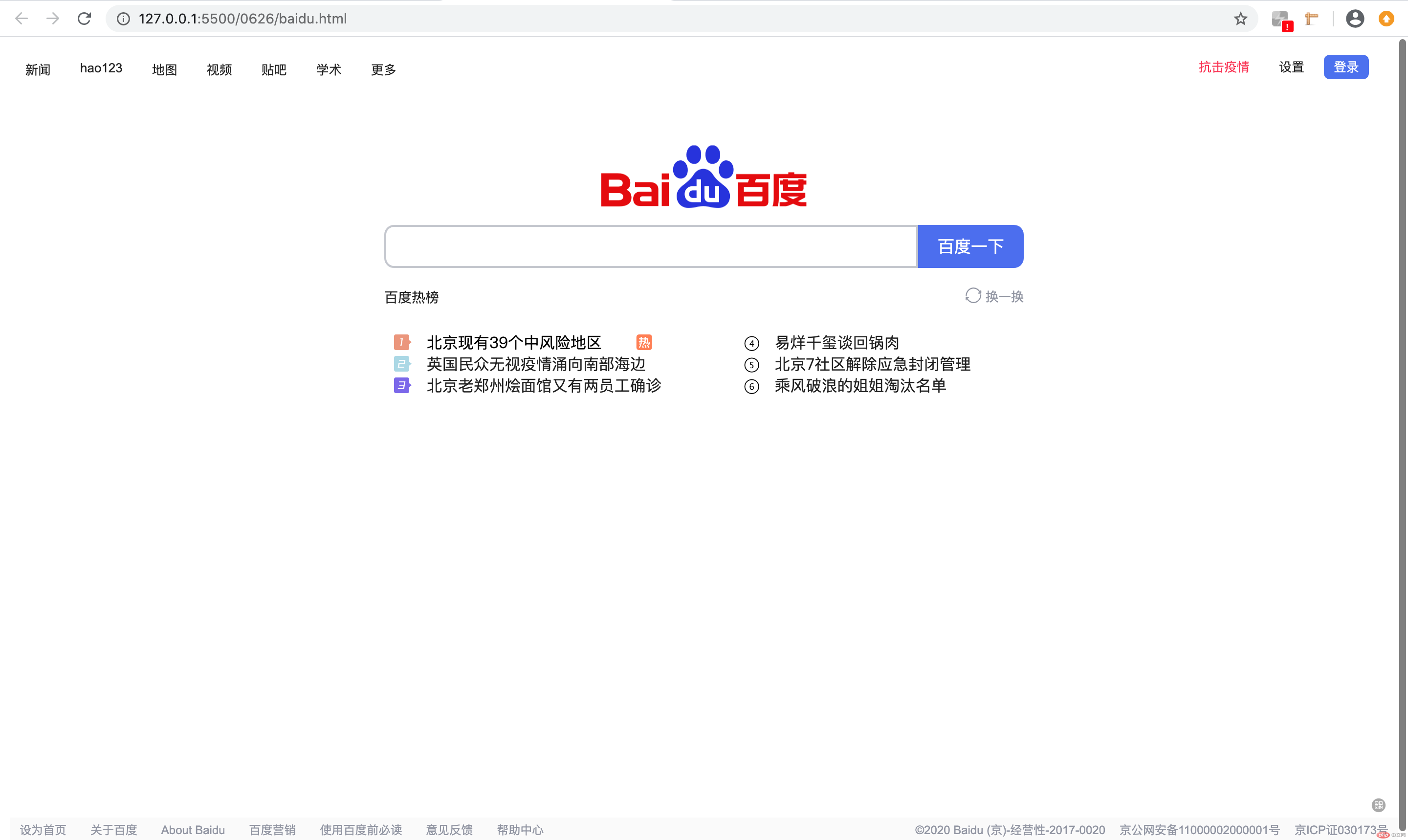Image resolution: width=1408 pixels, height=840 pixels.
Task: Click footer link 使用百度前必读
Action: coord(361,830)
